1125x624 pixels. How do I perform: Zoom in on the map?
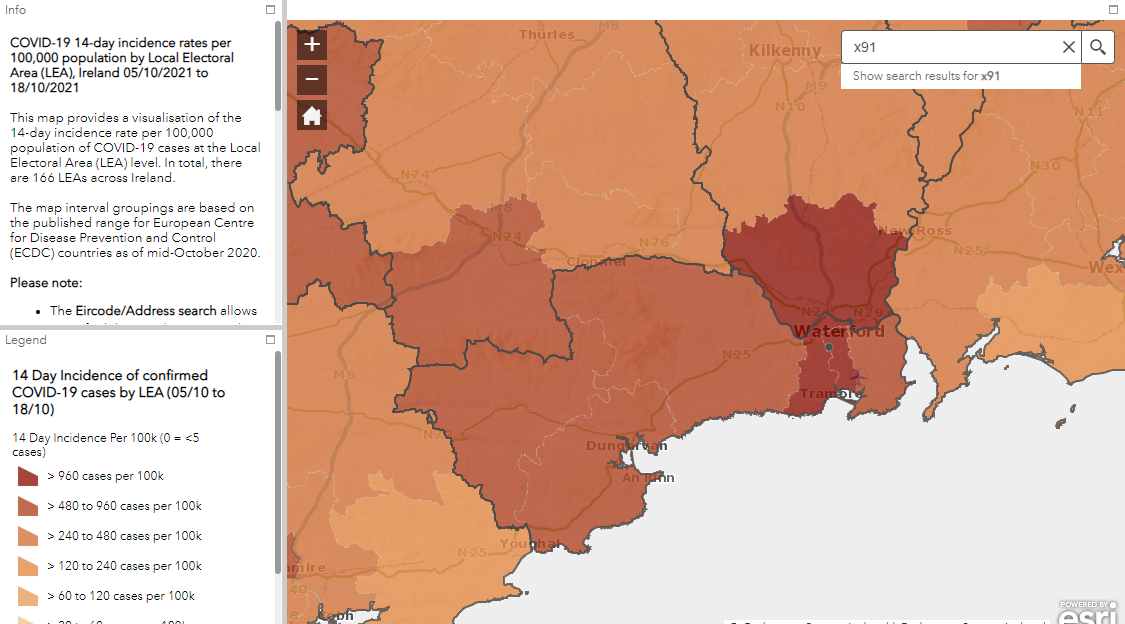(312, 44)
